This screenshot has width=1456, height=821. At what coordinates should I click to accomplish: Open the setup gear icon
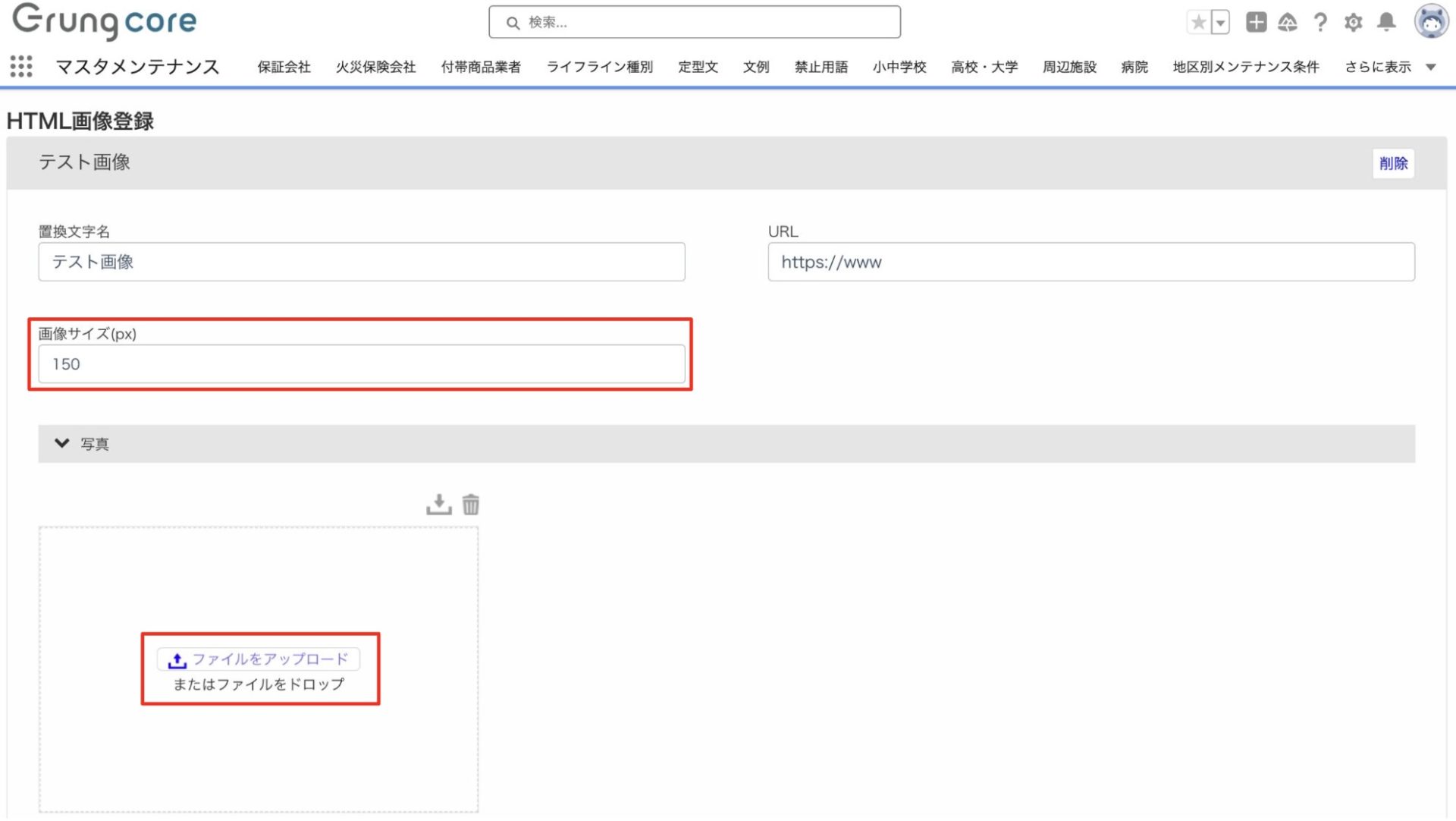(x=1353, y=23)
